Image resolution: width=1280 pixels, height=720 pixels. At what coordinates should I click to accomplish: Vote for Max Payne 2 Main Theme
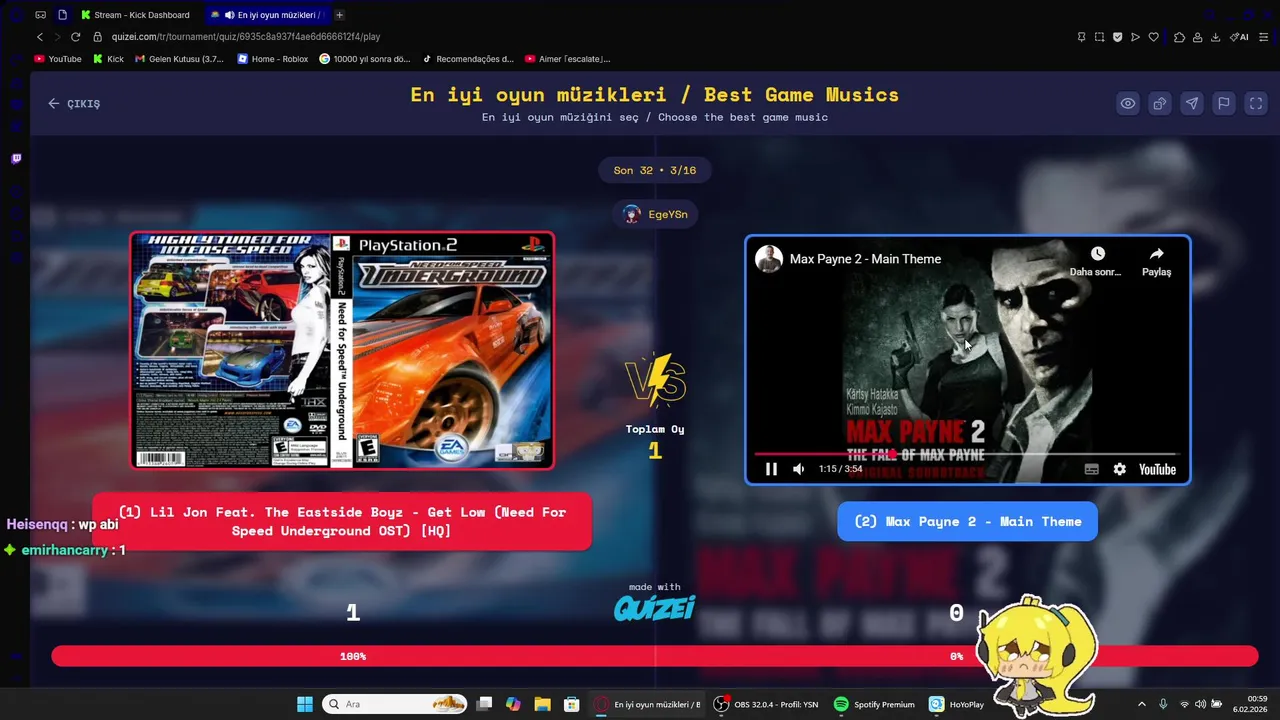tap(967, 521)
